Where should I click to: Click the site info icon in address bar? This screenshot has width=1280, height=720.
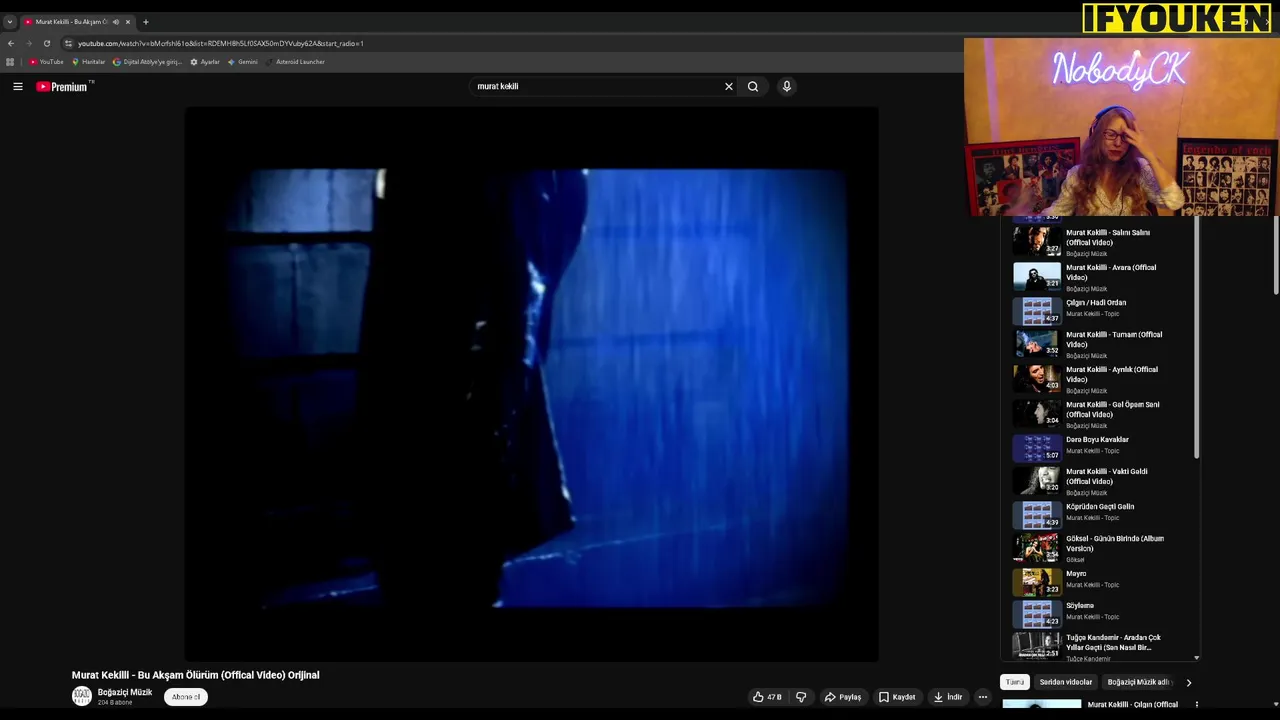click(68, 44)
